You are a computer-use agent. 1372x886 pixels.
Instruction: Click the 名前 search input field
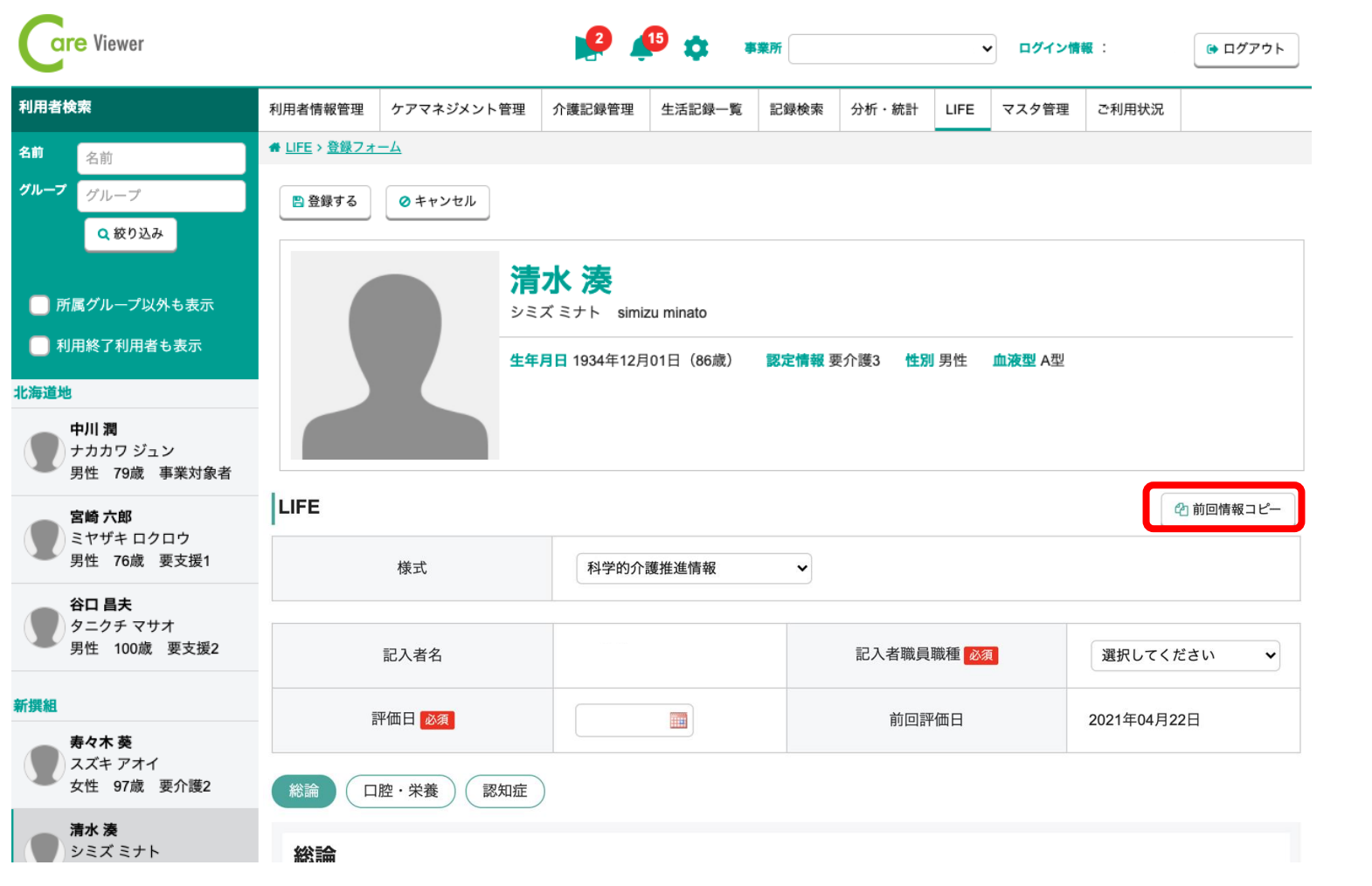(161, 158)
